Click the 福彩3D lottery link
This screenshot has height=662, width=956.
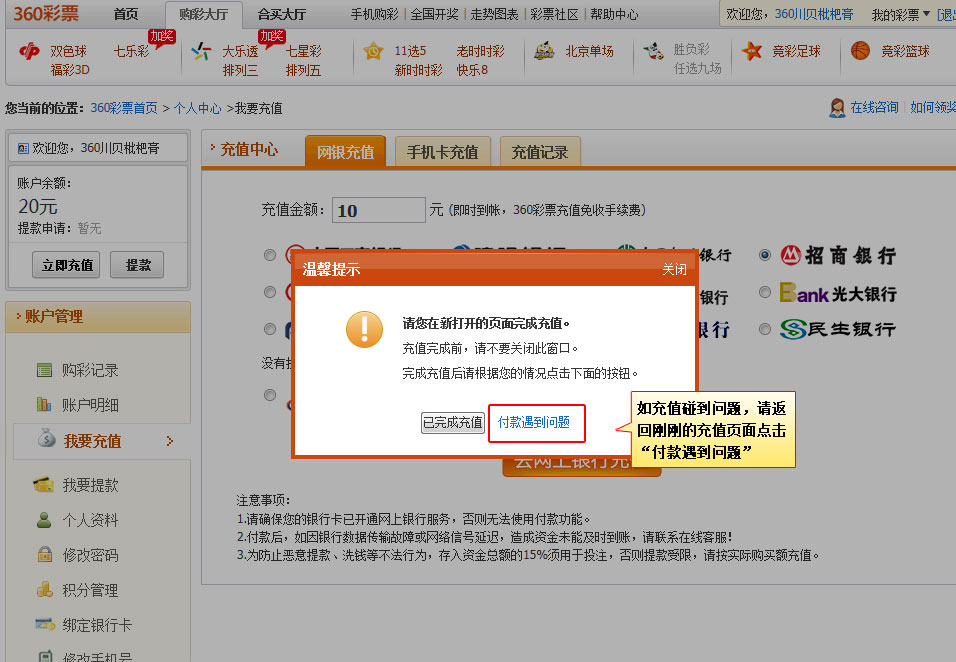(70, 70)
